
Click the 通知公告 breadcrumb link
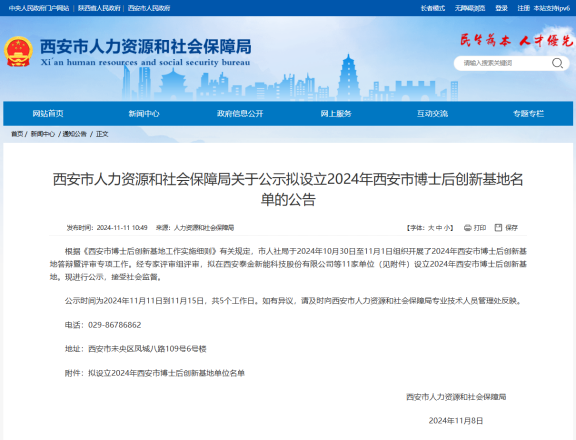75,134
